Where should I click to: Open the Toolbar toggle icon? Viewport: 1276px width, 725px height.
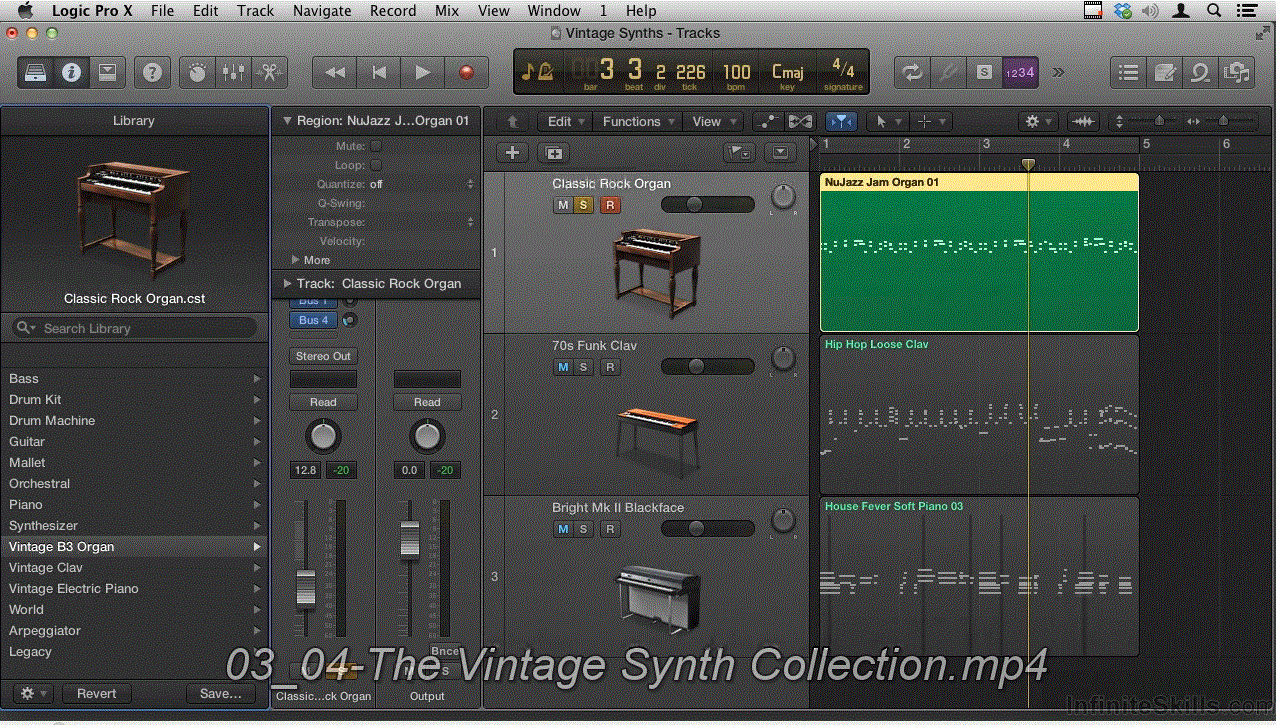tap(107, 72)
